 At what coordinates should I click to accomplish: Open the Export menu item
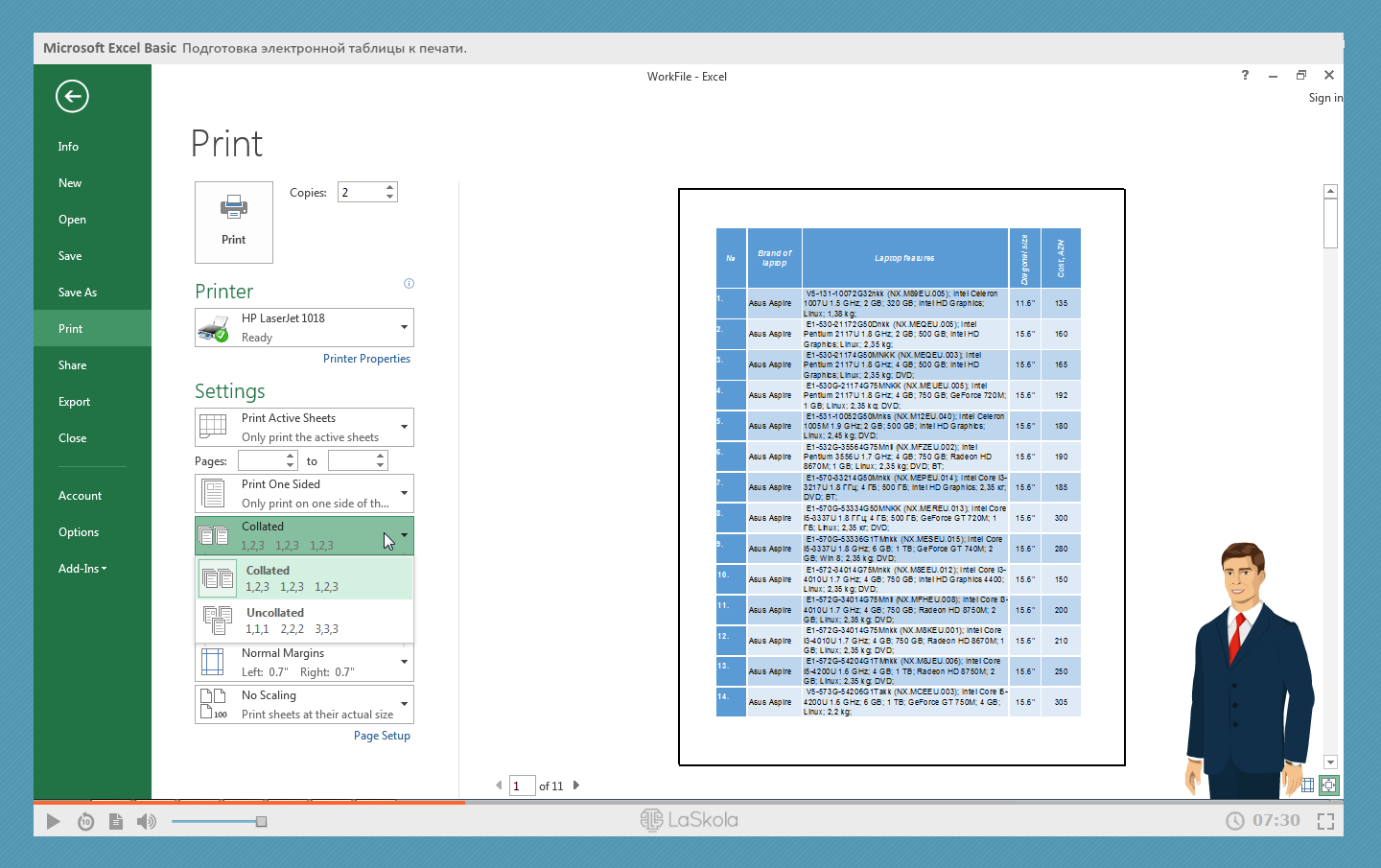pyautogui.click(x=74, y=402)
